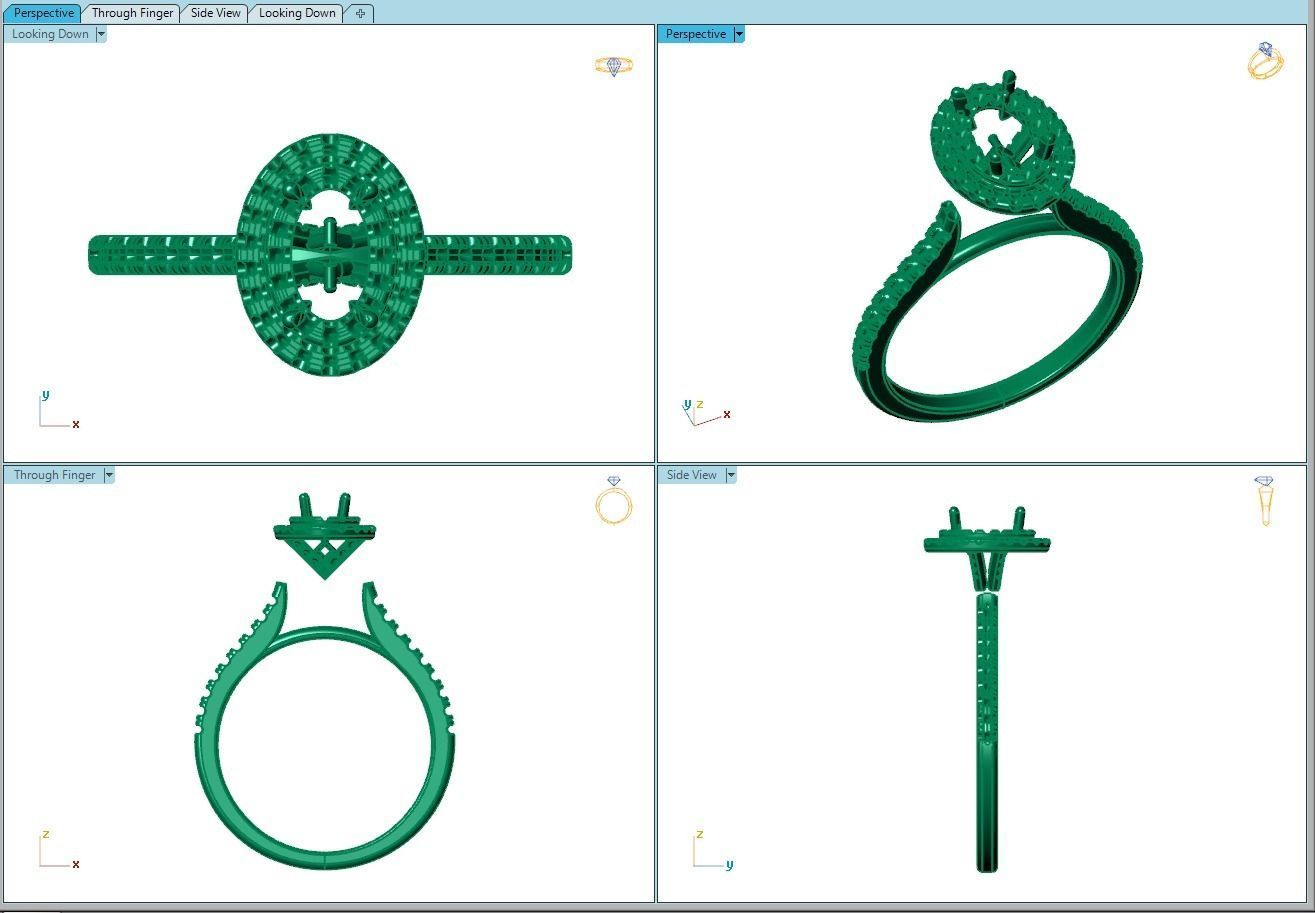The height and width of the screenshot is (913, 1315).
Task: Click the ZX axis indicator in Through Finger
Action: pyautogui.click(x=58, y=850)
